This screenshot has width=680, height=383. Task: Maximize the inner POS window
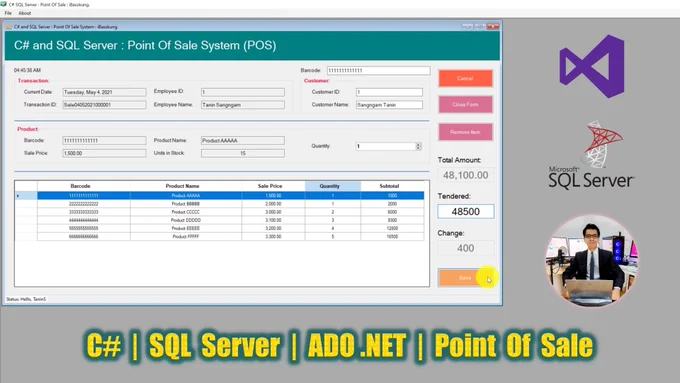click(480, 27)
